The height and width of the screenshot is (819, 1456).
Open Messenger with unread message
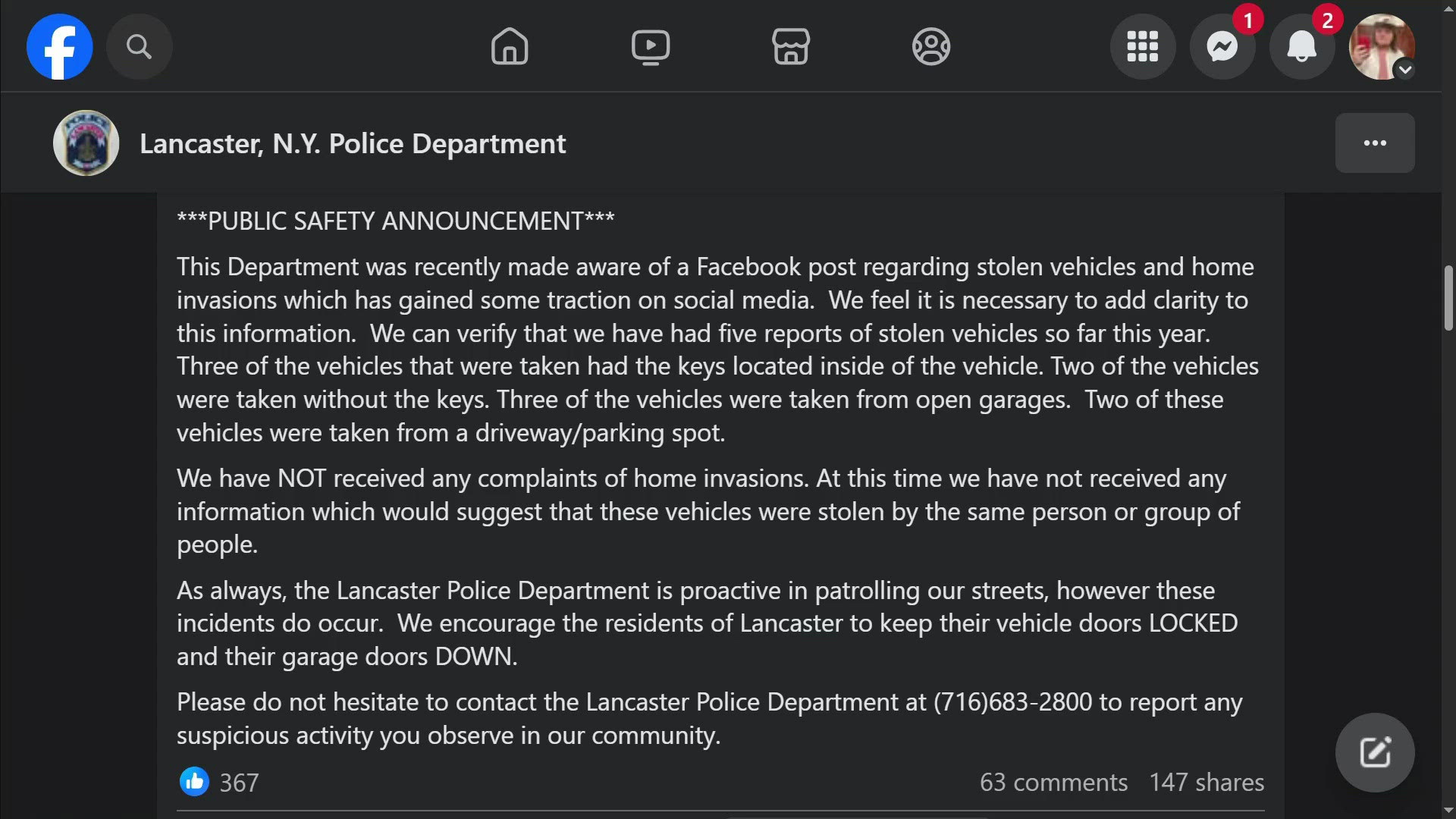(x=1222, y=46)
